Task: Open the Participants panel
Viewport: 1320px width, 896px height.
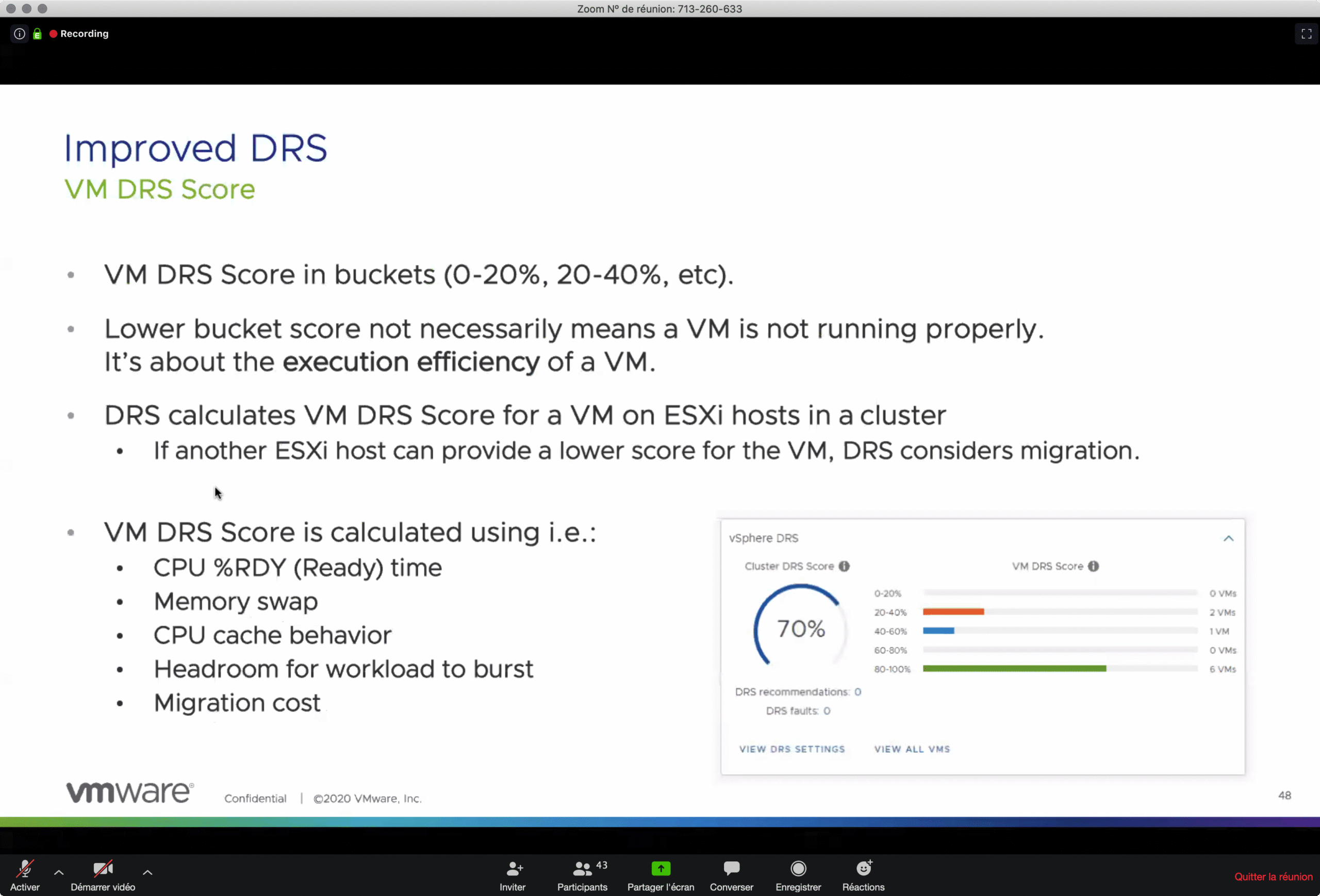Action: pyautogui.click(x=582, y=874)
